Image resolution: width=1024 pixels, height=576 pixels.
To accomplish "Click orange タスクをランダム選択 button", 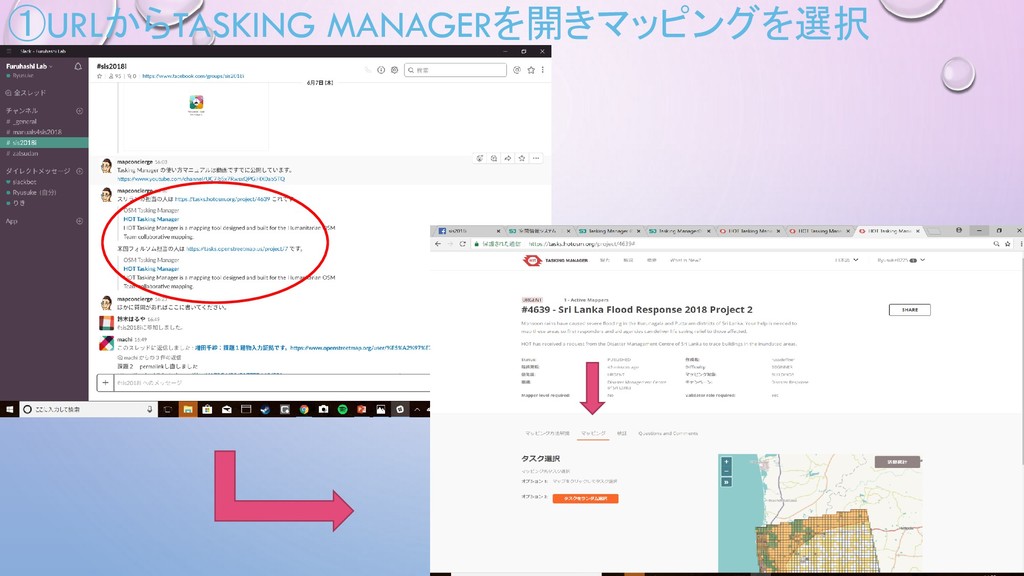I will (585, 499).
